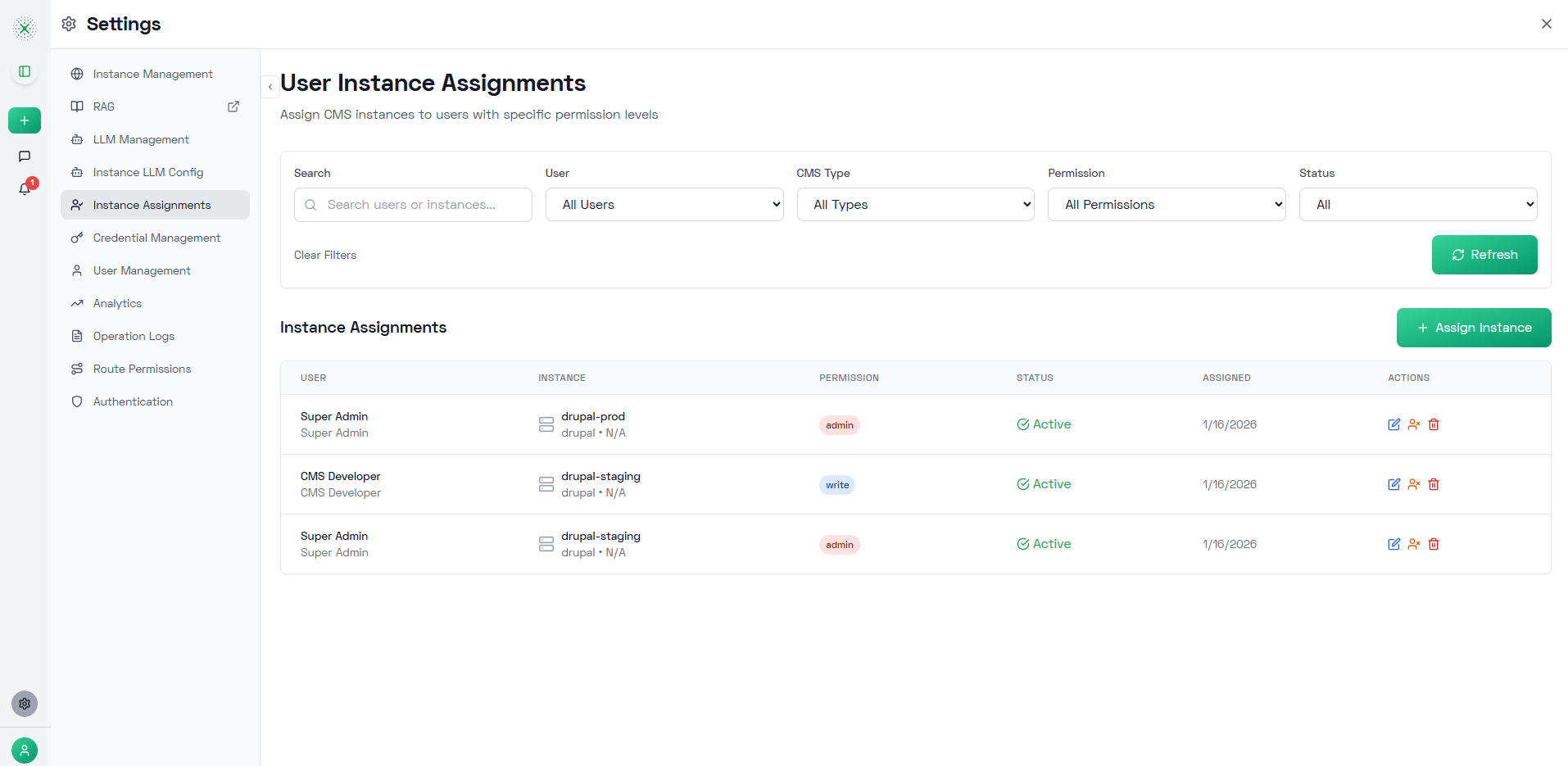Open Instance LLM Config
This screenshot has width=1568, height=766.
(155, 172)
